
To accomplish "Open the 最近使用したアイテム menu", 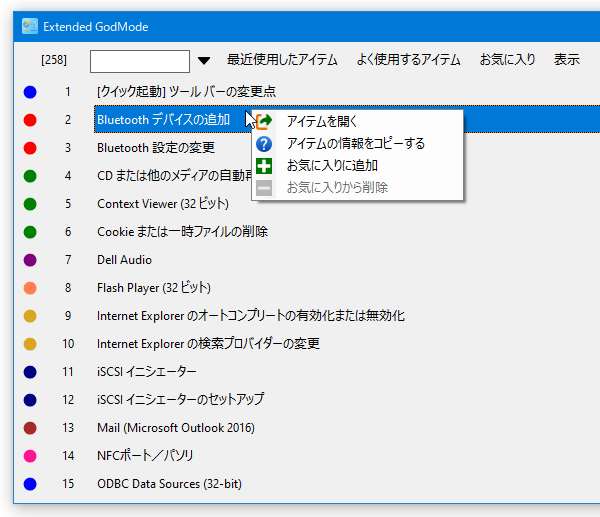I will (x=282, y=60).
